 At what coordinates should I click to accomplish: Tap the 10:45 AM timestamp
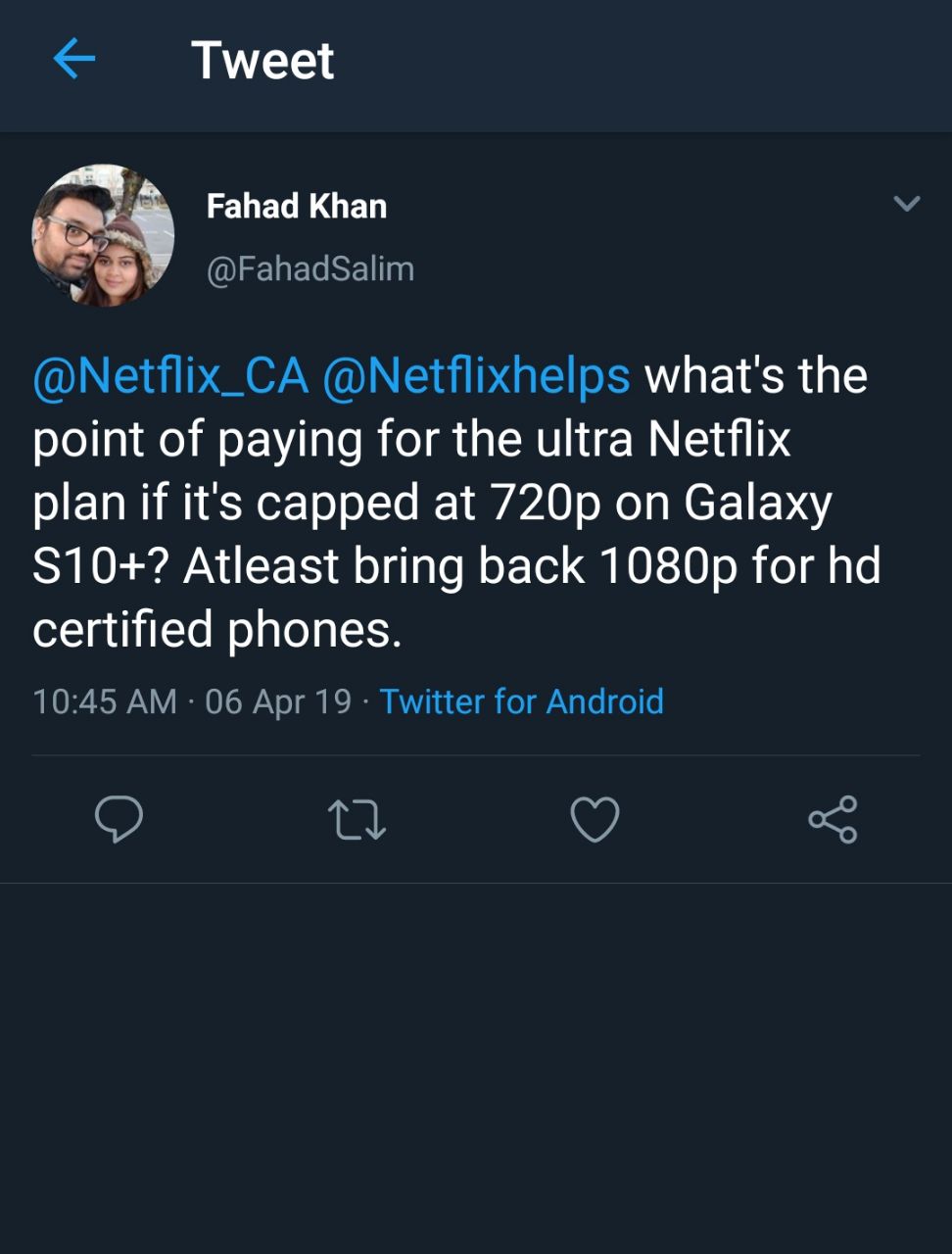tap(105, 701)
